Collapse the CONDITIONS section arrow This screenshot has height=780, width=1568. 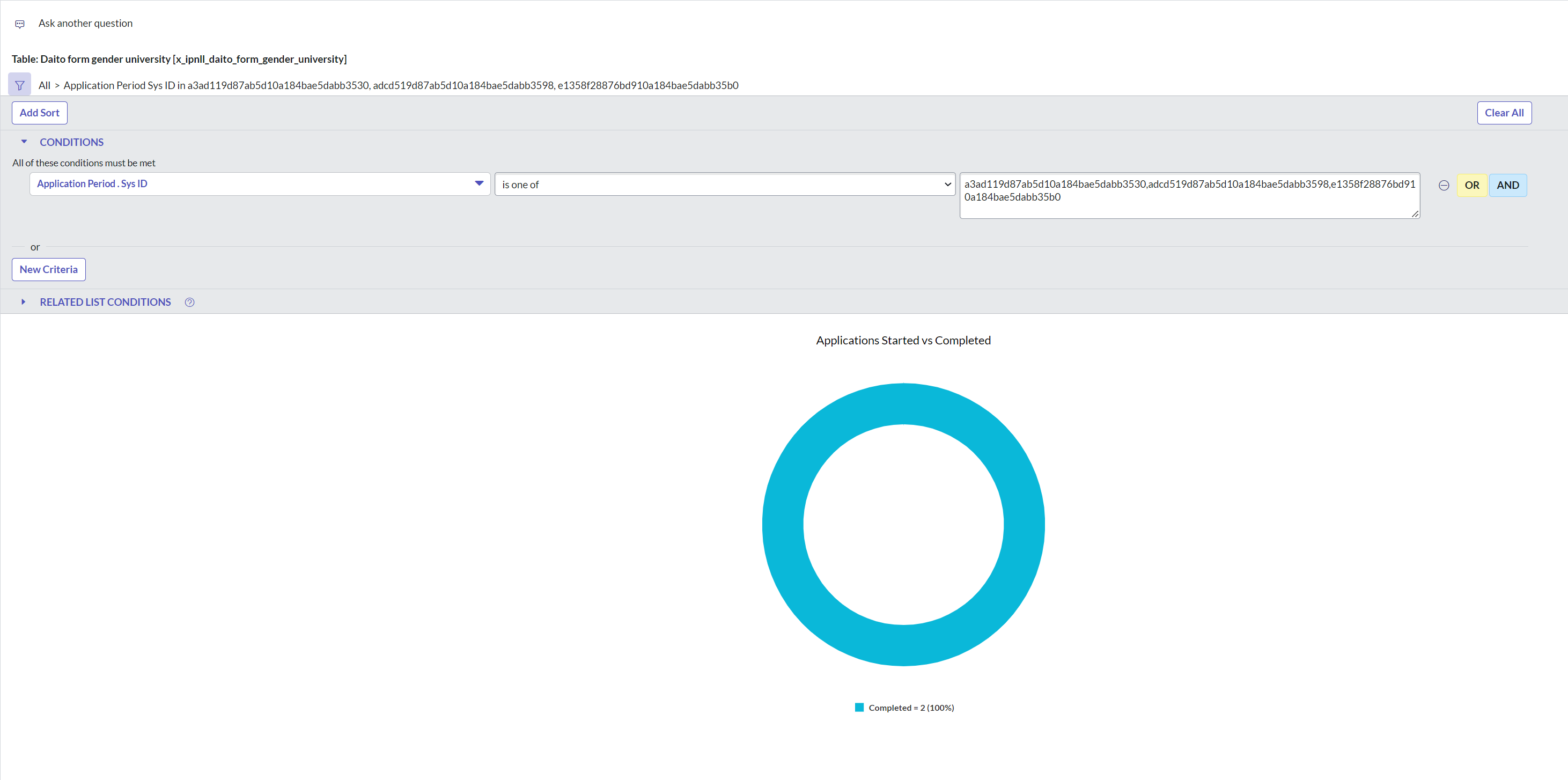point(24,142)
